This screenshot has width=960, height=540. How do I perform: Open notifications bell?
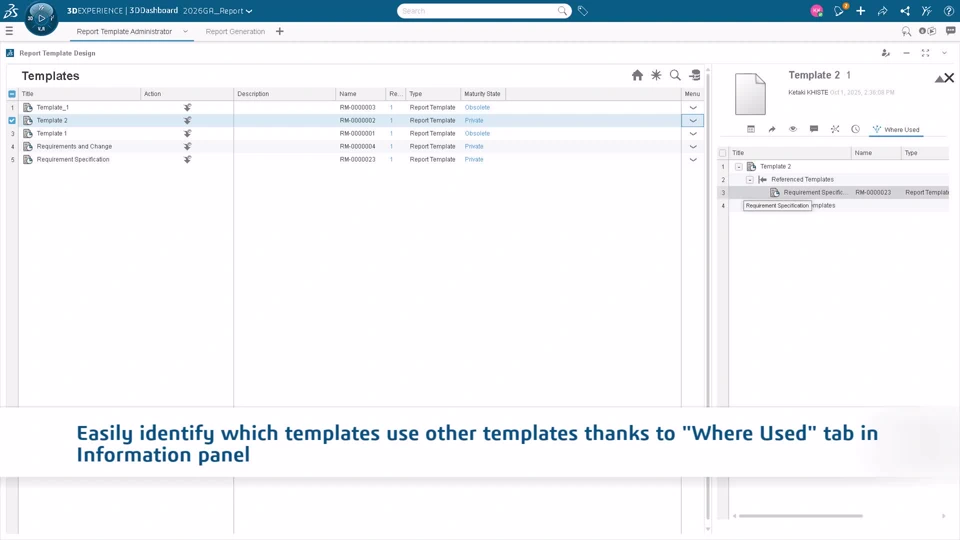(839, 11)
